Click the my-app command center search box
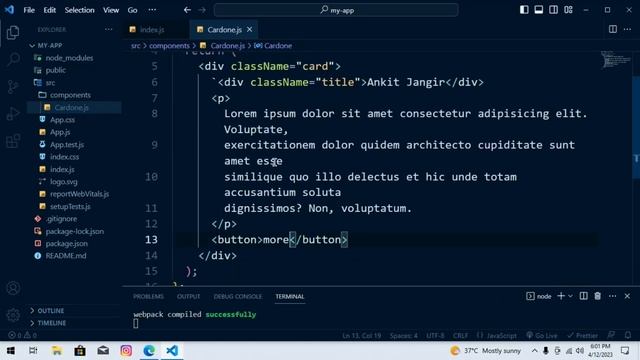 point(336,10)
